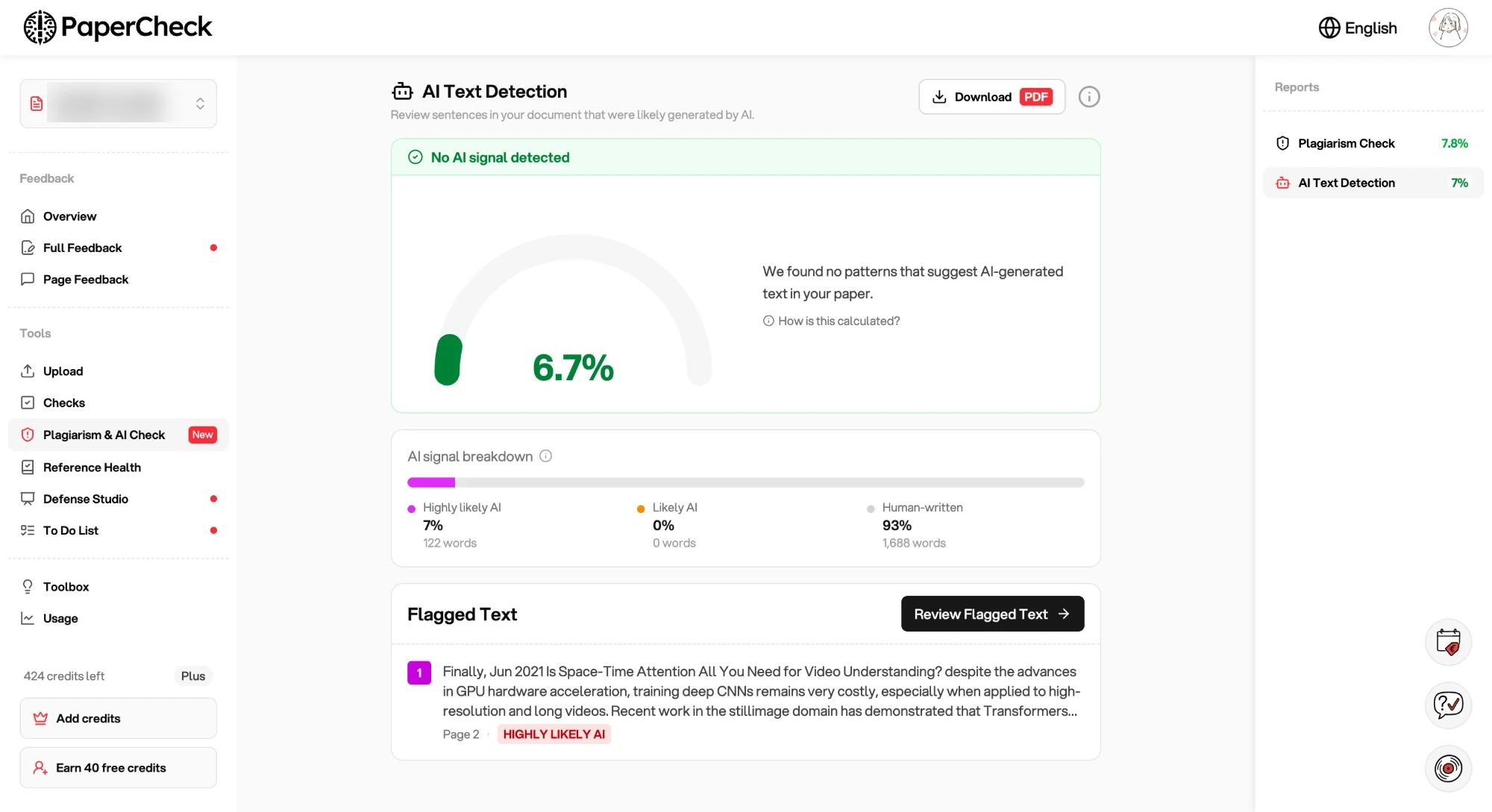Image resolution: width=1492 pixels, height=812 pixels.
Task: Click Earn 40 free credits
Action: tap(119, 767)
